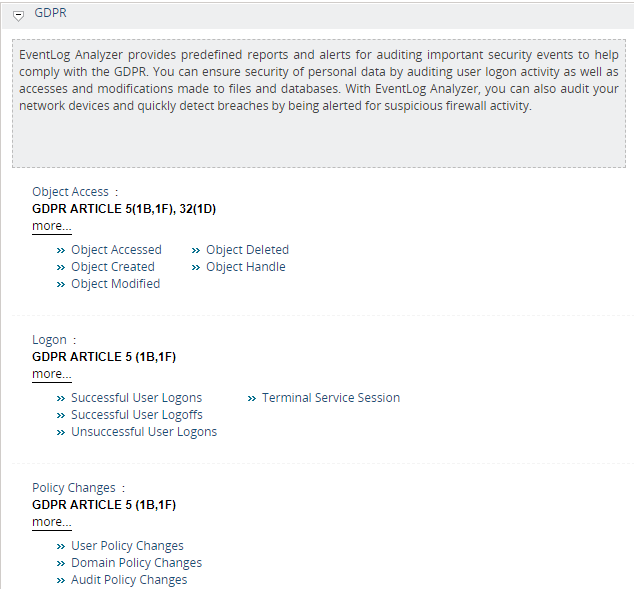
Task: View Successful User Logons report
Action: pyautogui.click(x=136, y=398)
